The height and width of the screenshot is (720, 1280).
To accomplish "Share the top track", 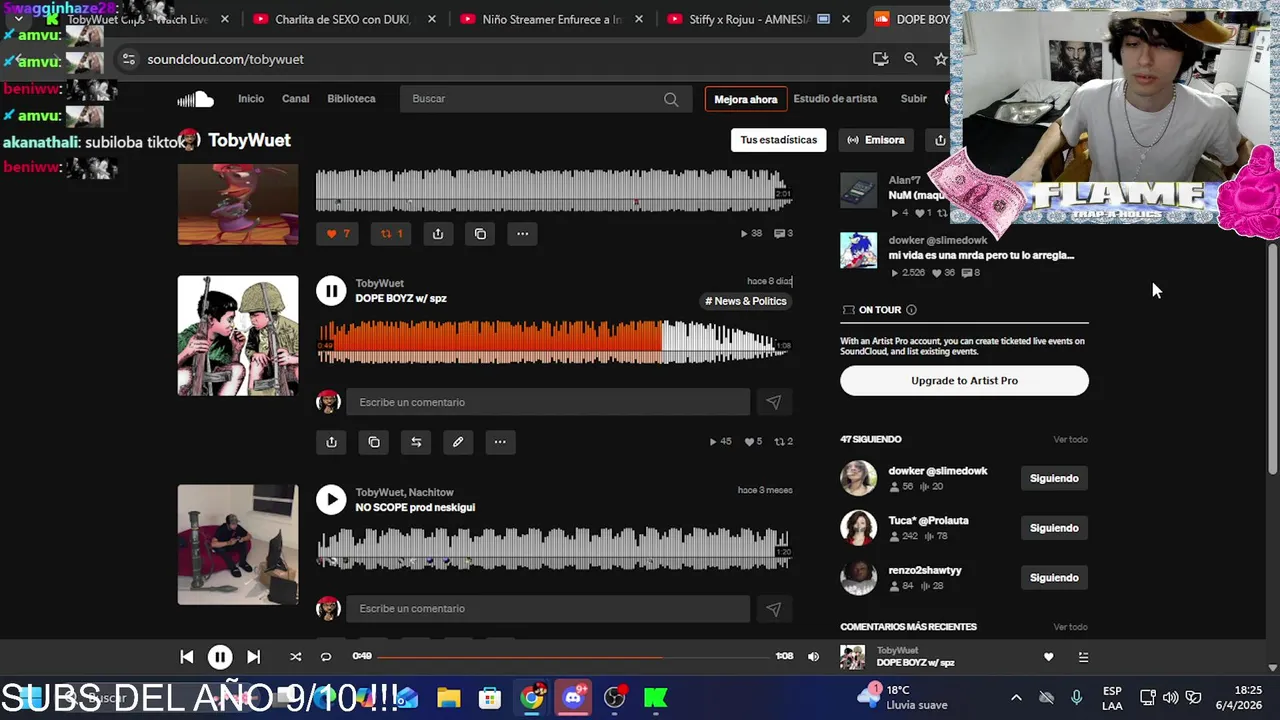I will coord(438,234).
